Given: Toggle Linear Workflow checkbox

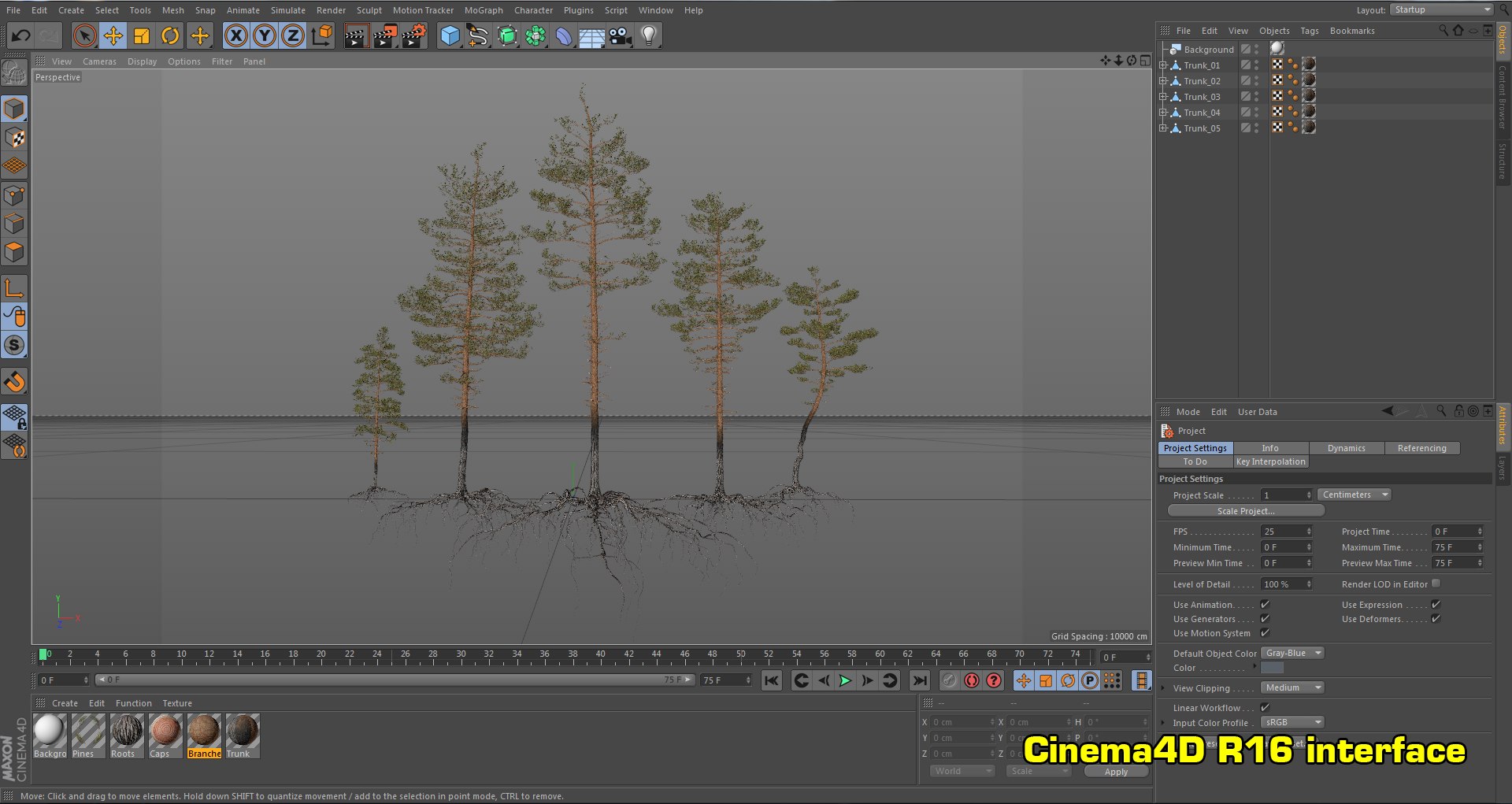Looking at the screenshot, I should point(1265,707).
